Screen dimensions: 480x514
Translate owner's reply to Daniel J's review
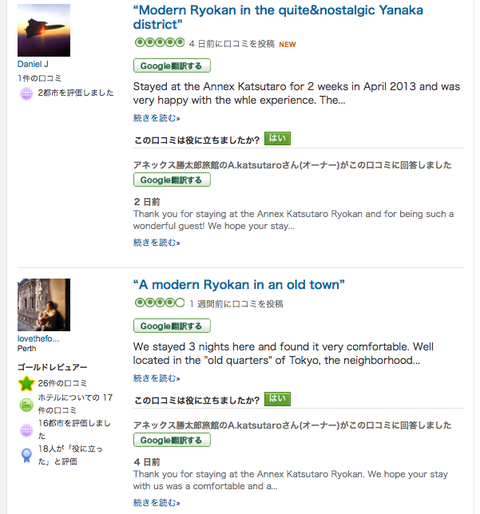(x=172, y=180)
